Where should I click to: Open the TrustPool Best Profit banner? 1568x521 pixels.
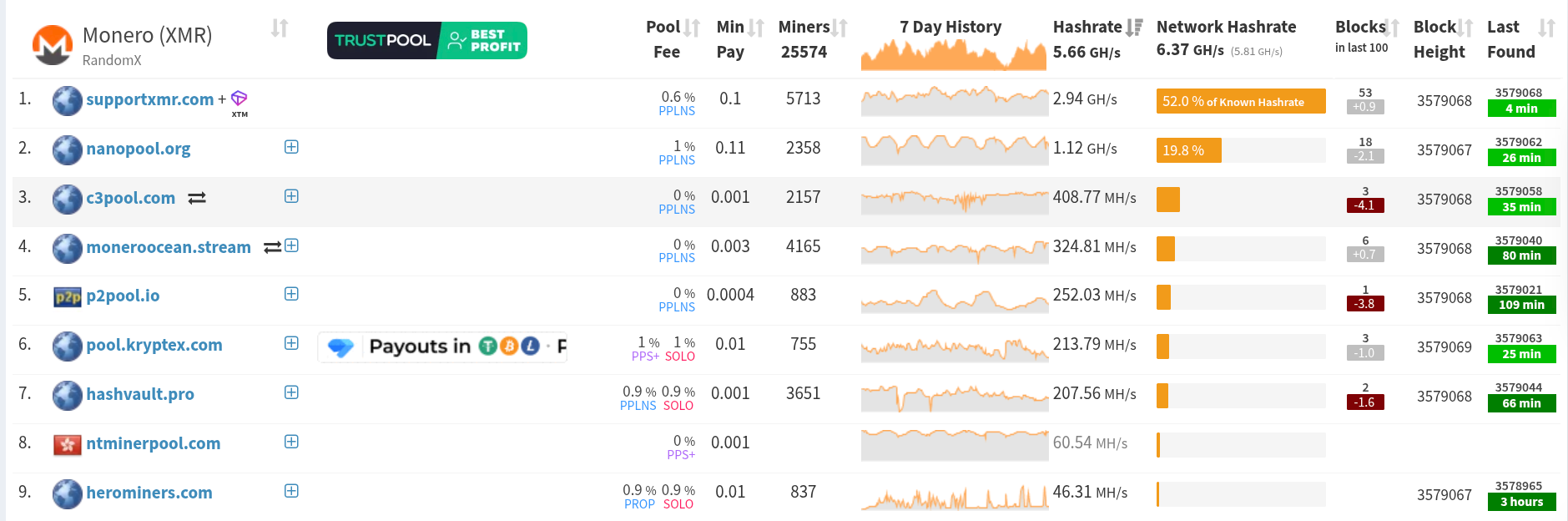[426, 40]
